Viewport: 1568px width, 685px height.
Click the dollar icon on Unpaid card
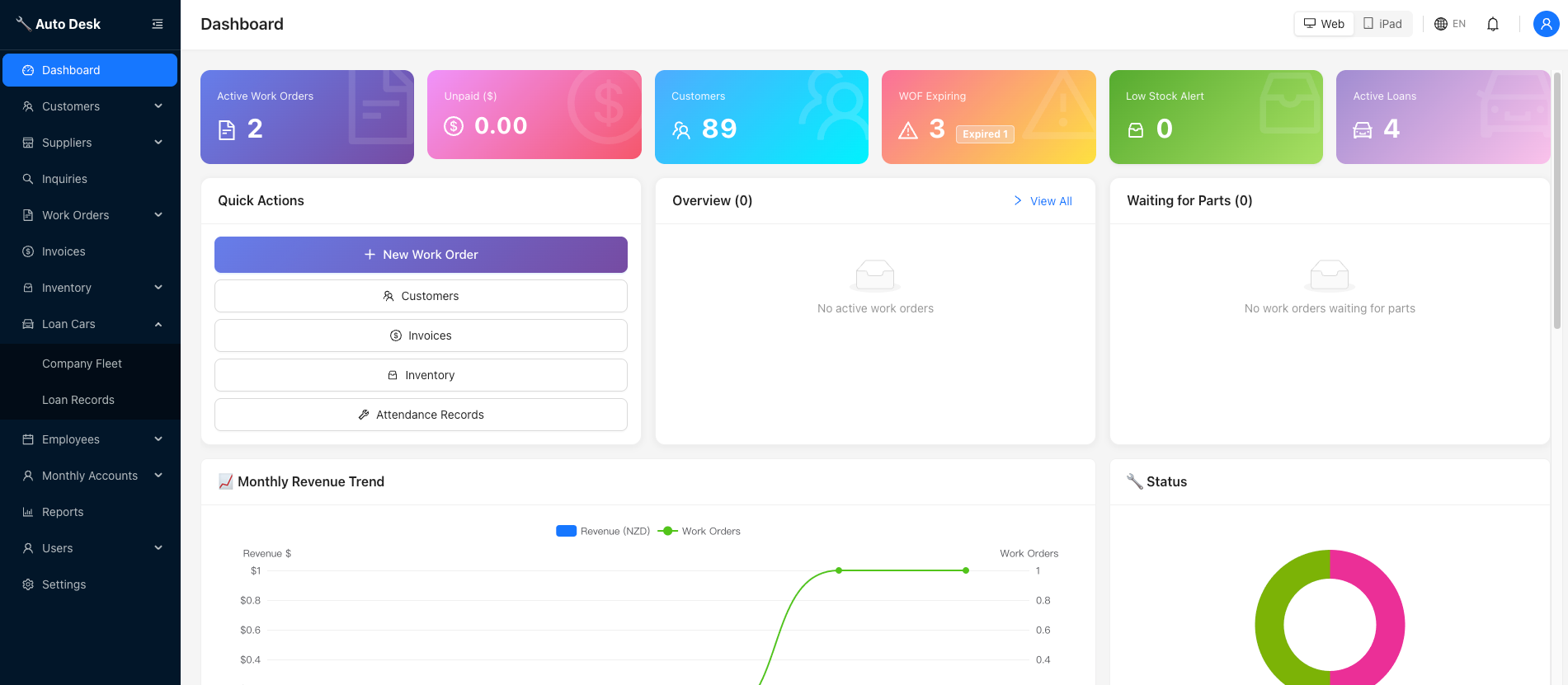(454, 126)
